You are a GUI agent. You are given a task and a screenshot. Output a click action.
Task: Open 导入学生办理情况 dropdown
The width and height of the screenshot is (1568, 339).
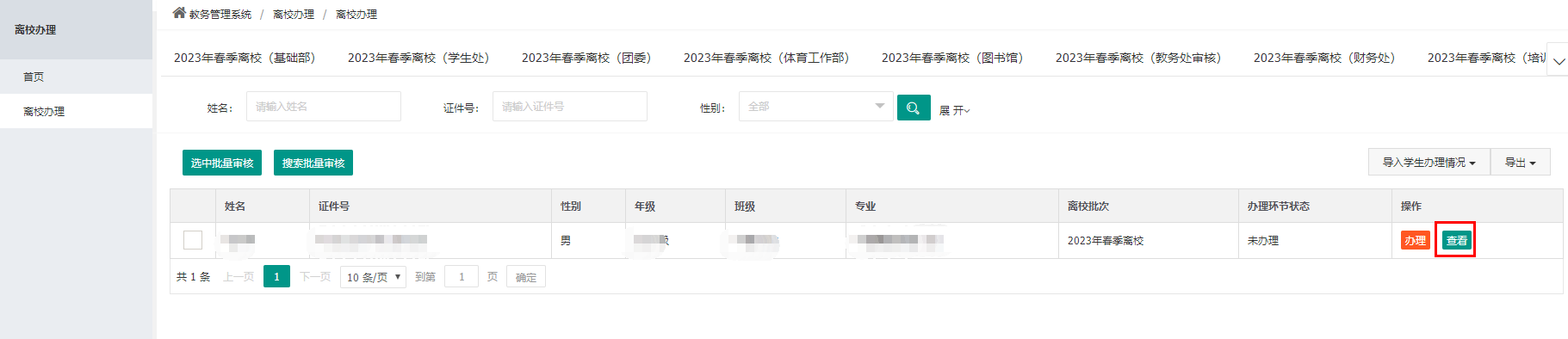tap(1429, 162)
